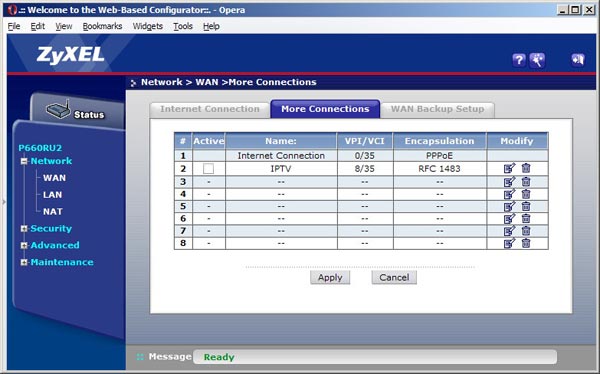Click the edit icon for row 8

point(509,243)
